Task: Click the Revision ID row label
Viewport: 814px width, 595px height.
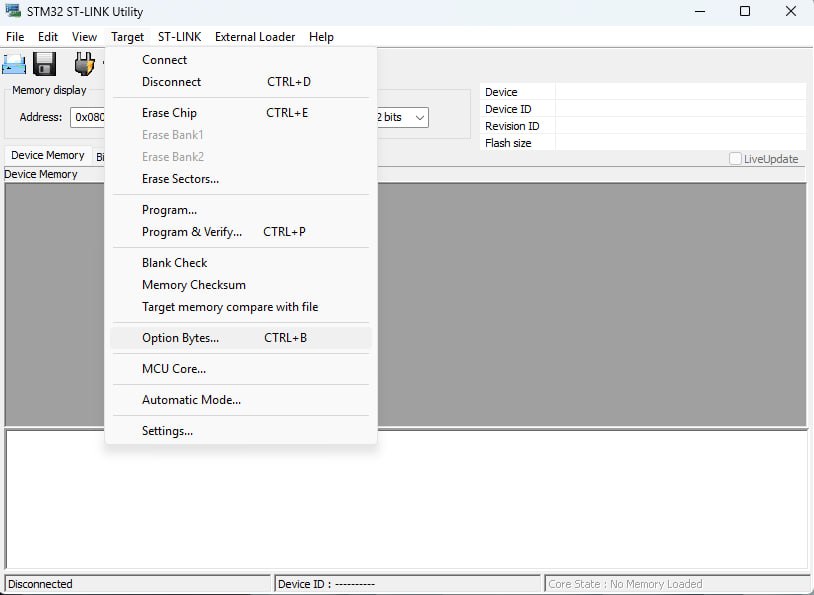Action: point(512,126)
